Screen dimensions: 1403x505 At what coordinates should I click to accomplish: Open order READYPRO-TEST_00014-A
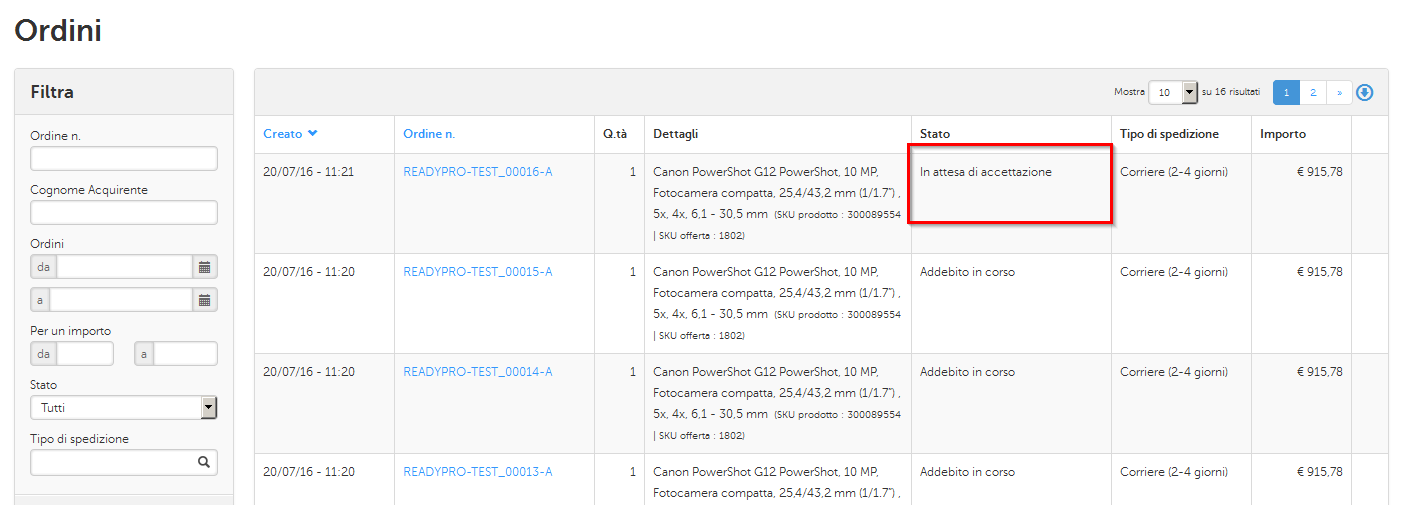[477, 372]
